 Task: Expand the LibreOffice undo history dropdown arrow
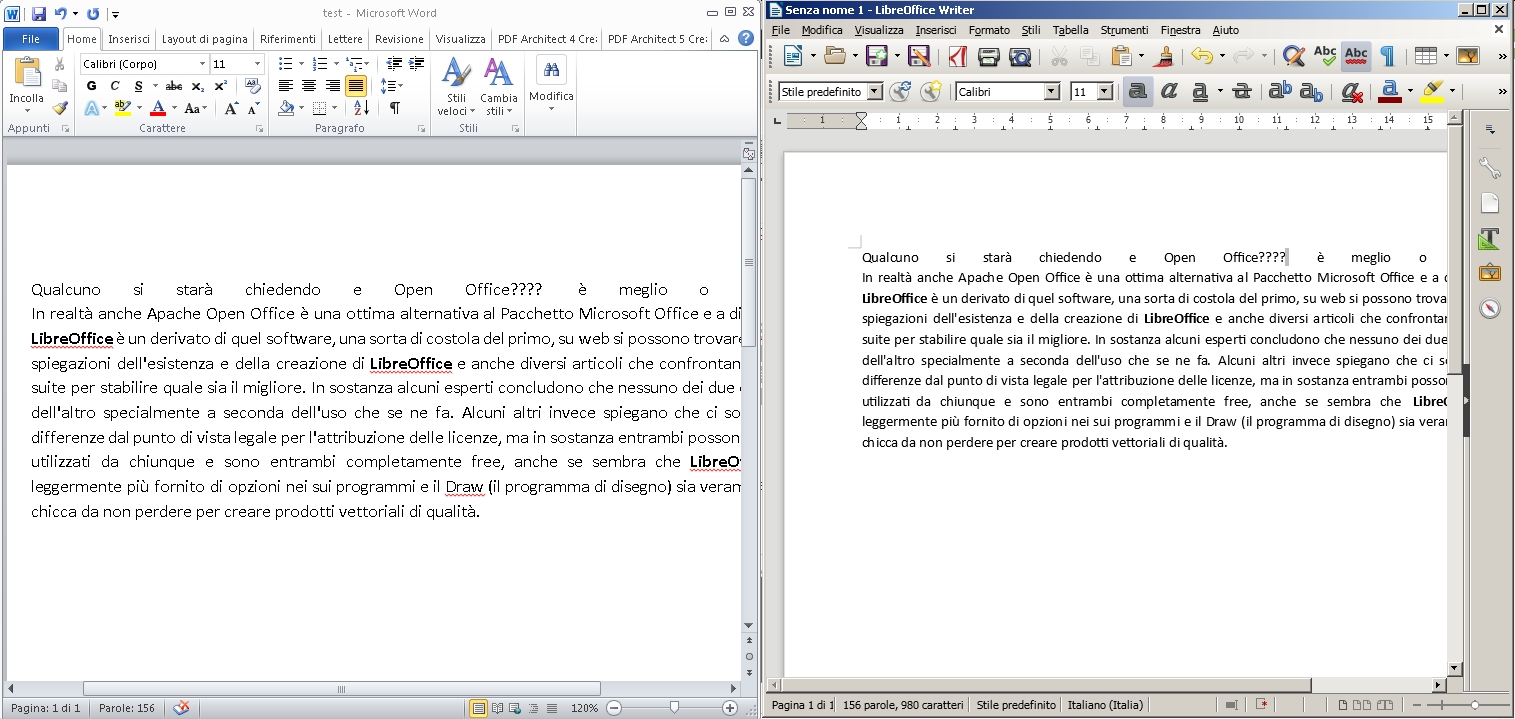(1221, 57)
